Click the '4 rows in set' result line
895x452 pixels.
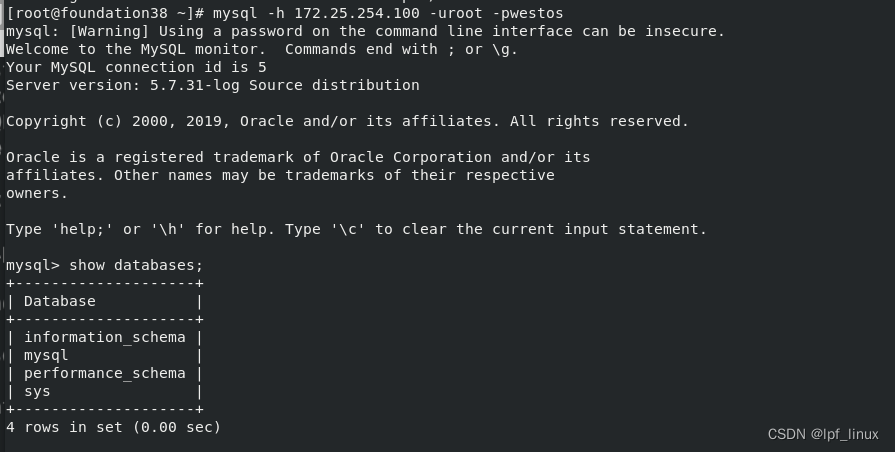pyautogui.click(x=113, y=427)
